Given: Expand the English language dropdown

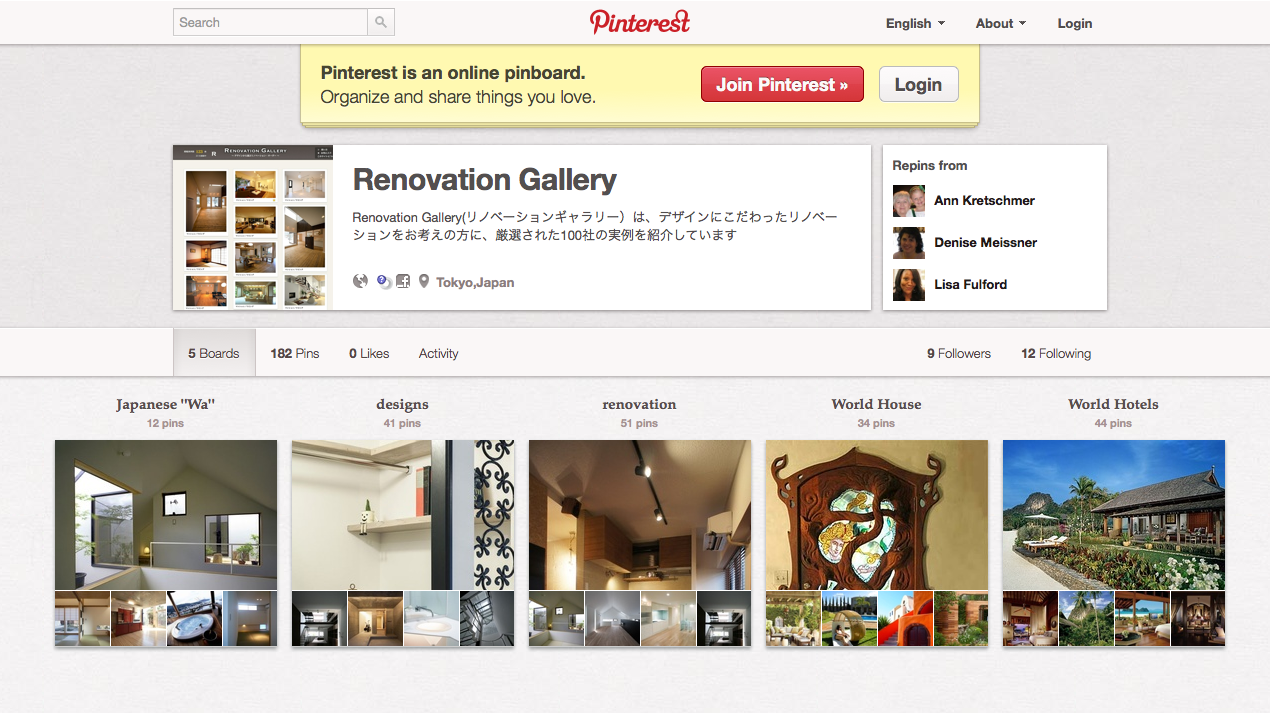Looking at the screenshot, I should pyautogui.click(x=915, y=23).
